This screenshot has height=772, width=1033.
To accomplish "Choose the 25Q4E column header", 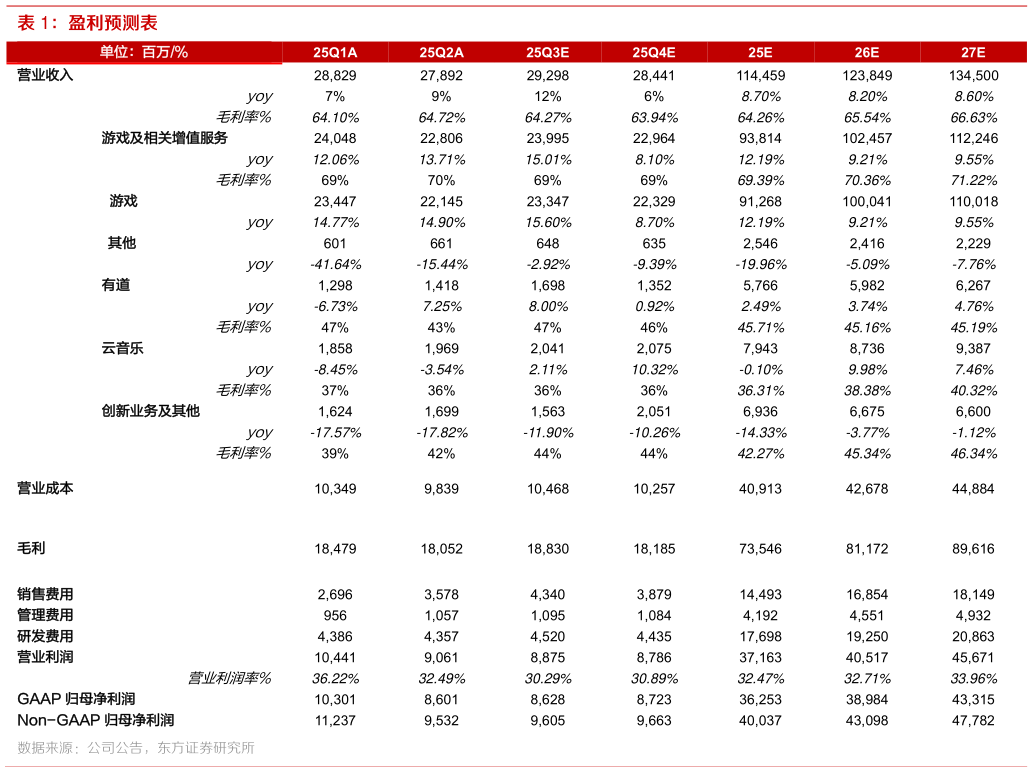I will (x=653, y=53).
